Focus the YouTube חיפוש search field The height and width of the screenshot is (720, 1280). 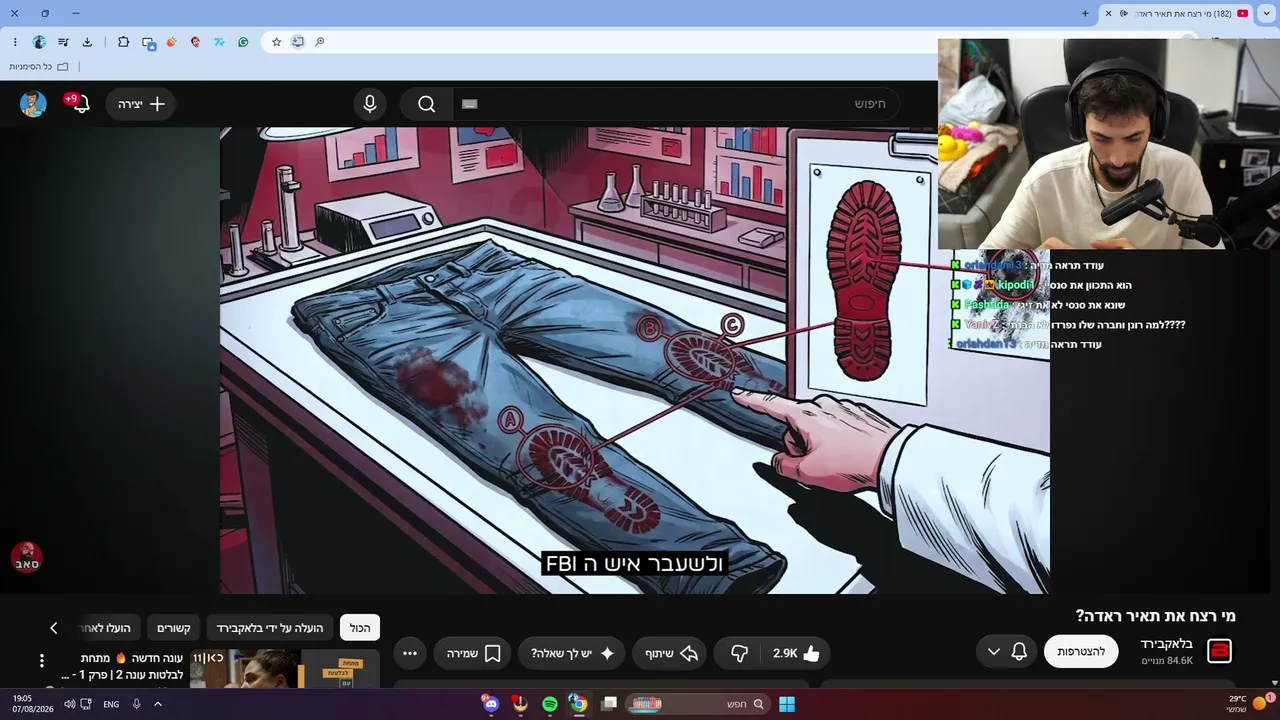coord(677,104)
